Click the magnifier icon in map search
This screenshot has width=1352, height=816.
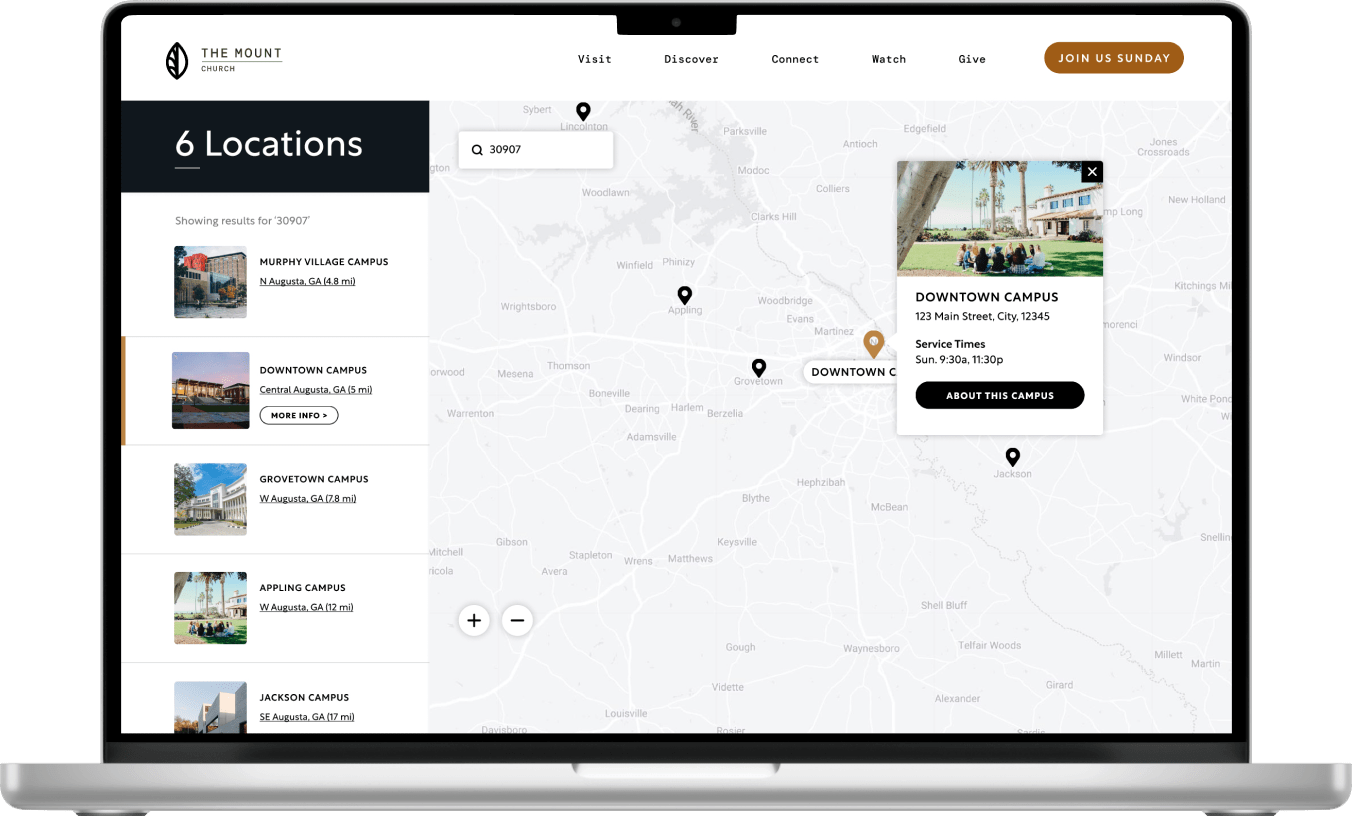[x=477, y=150]
